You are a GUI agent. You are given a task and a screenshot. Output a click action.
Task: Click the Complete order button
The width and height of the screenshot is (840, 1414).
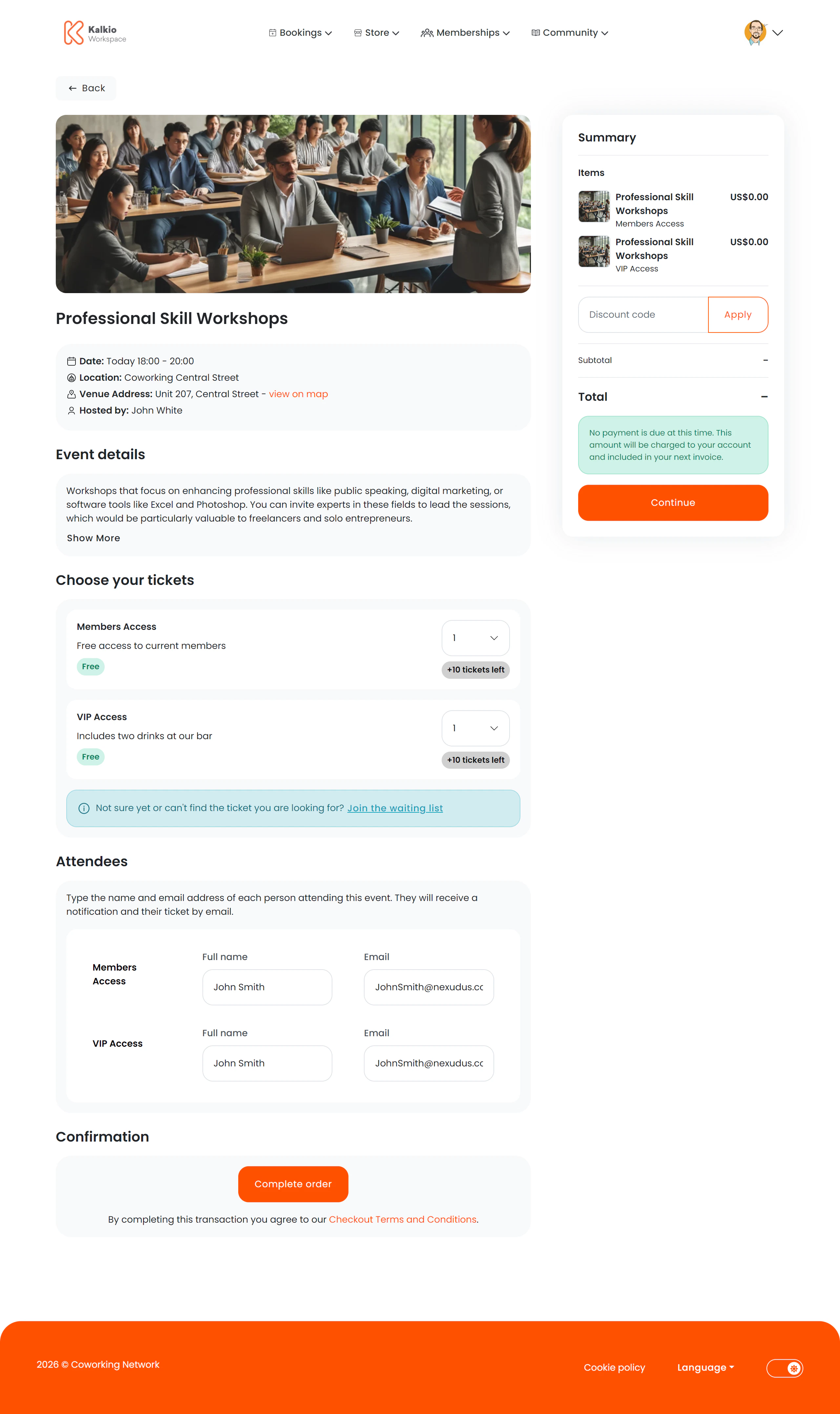tap(293, 1184)
